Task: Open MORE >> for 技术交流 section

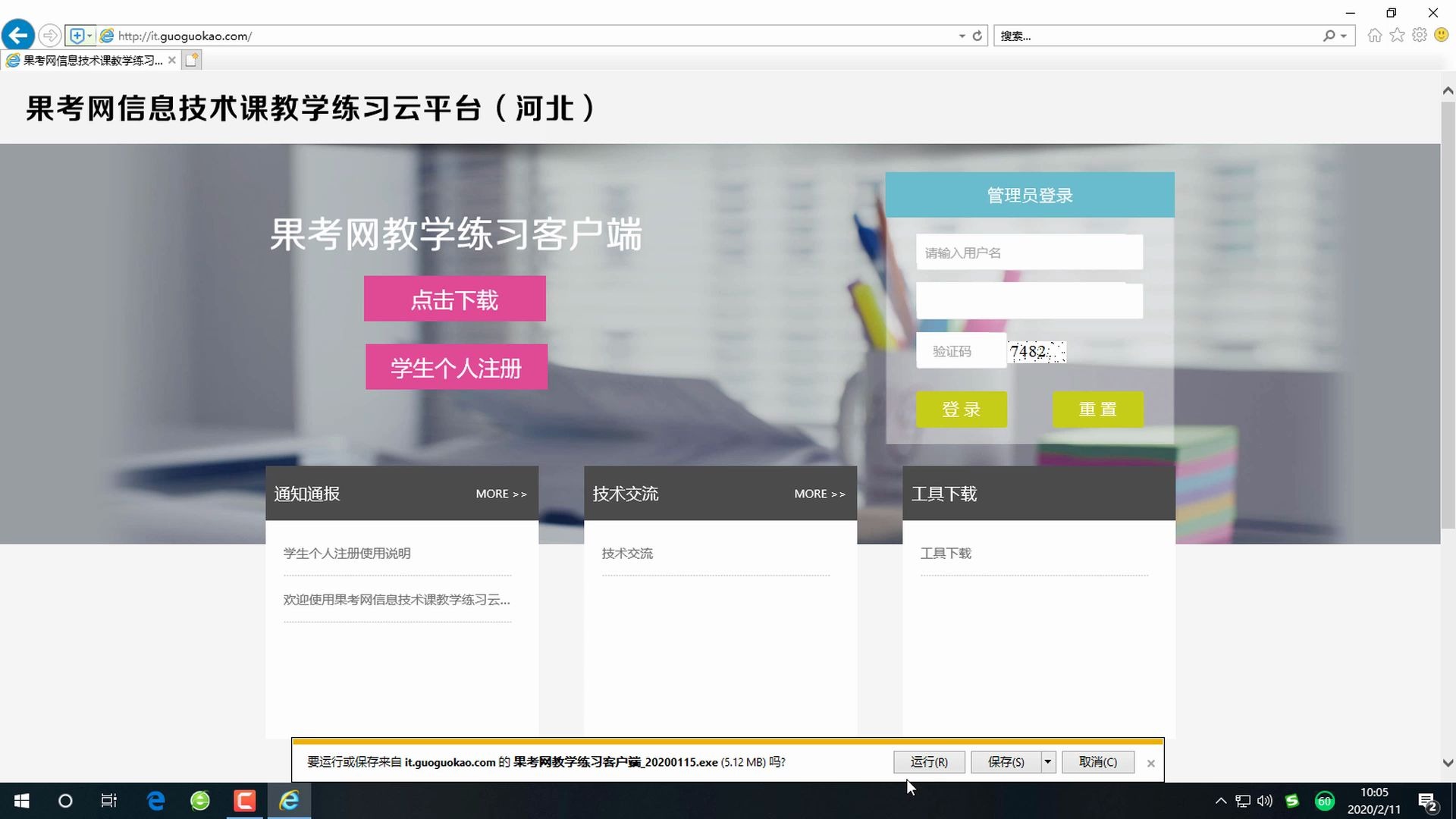Action: click(x=818, y=493)
